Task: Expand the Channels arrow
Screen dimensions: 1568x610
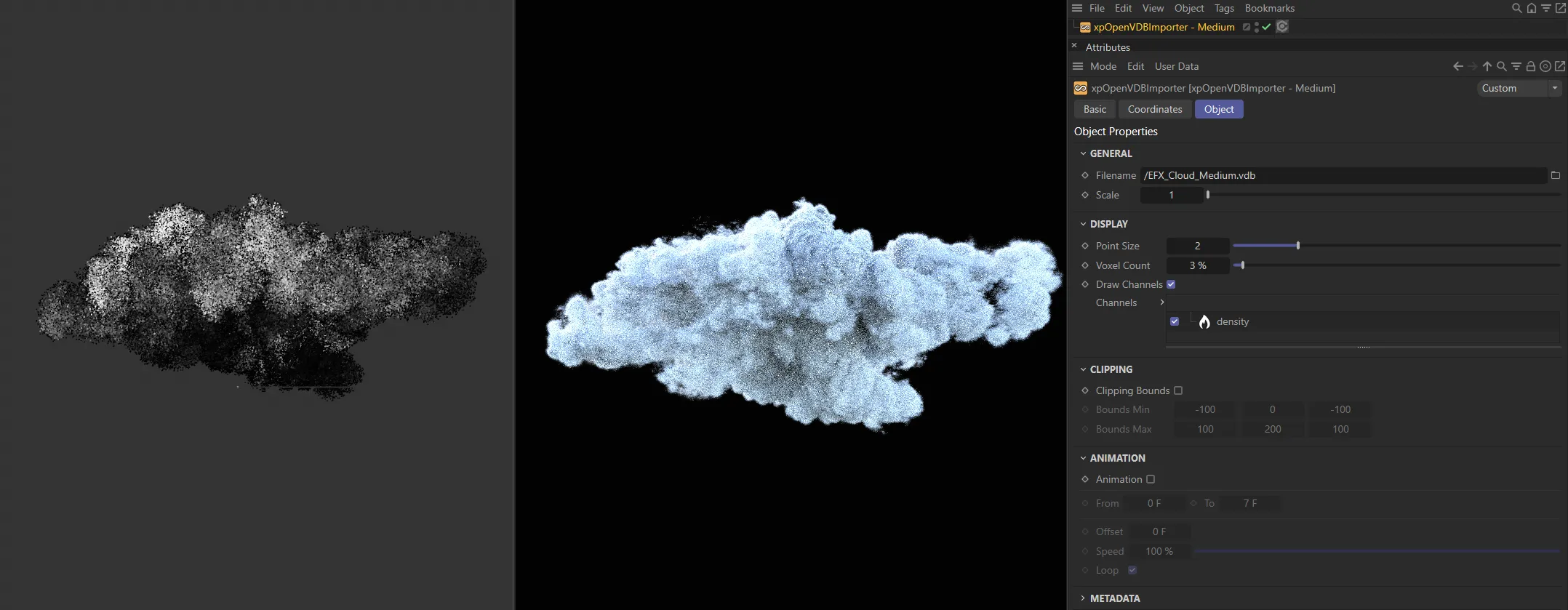Action: click(x=1162, y=302)
